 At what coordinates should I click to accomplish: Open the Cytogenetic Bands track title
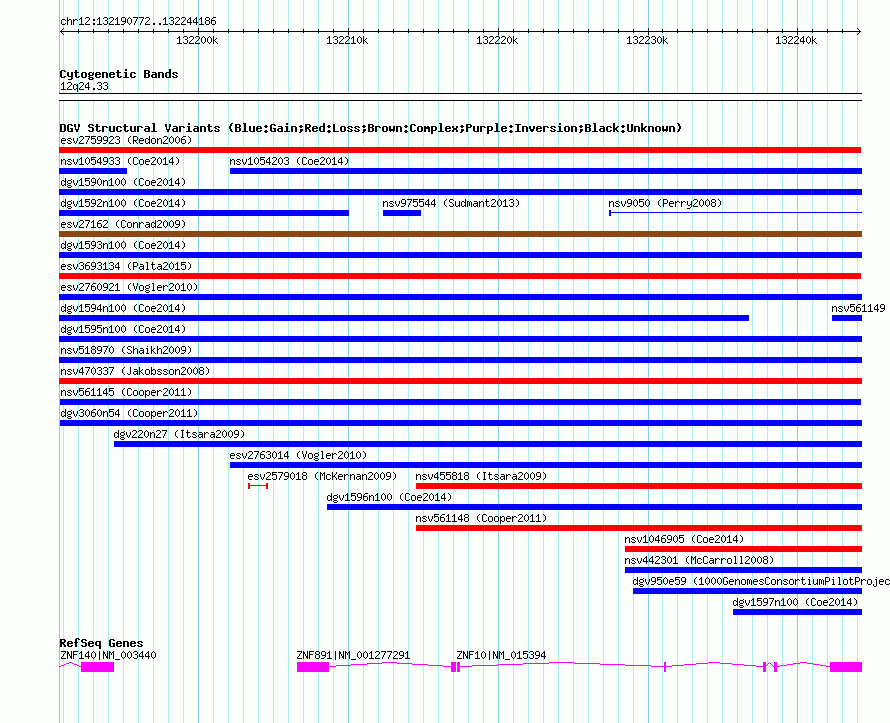118,74
